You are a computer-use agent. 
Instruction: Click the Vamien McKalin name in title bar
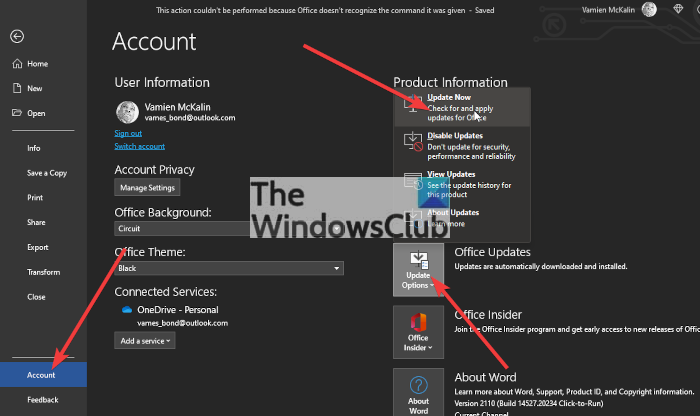tap(608, 10)
